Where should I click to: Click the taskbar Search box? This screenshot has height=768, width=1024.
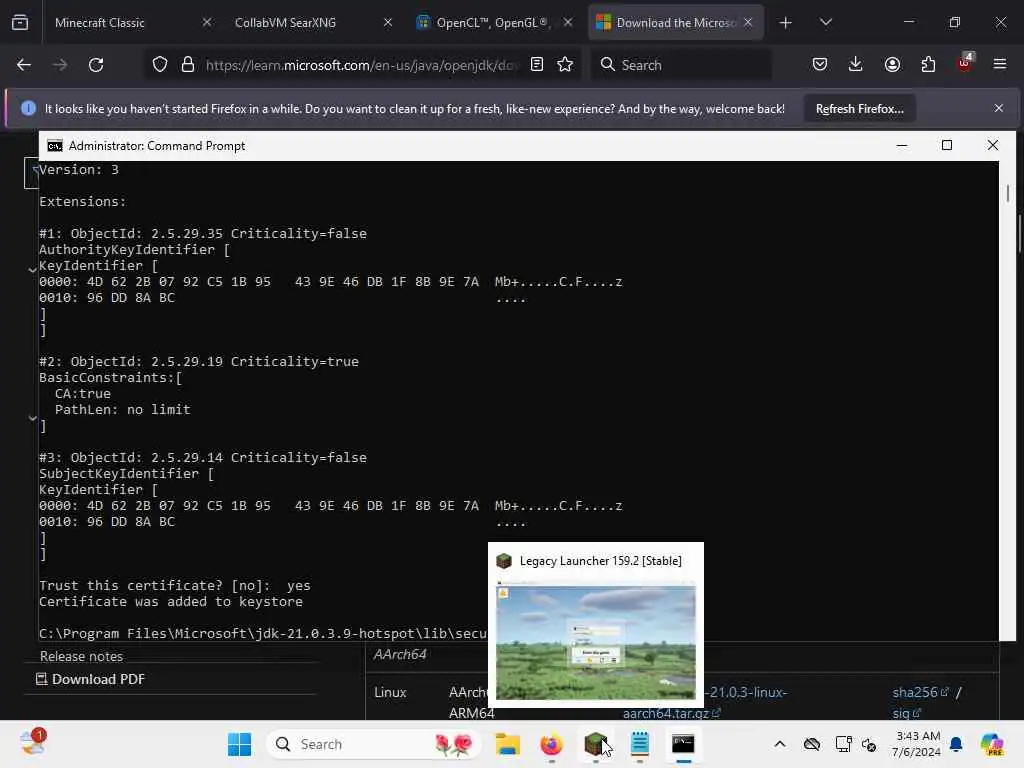[374, 744]
